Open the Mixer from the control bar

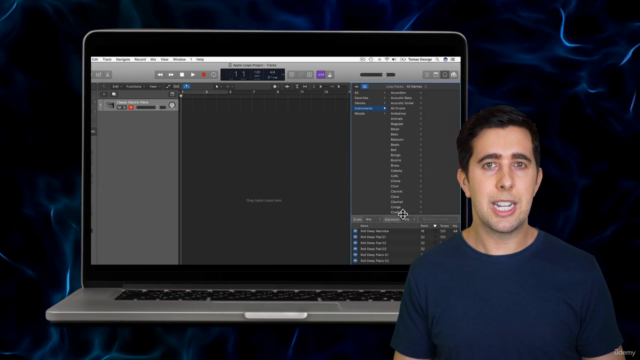pos(98,75)
